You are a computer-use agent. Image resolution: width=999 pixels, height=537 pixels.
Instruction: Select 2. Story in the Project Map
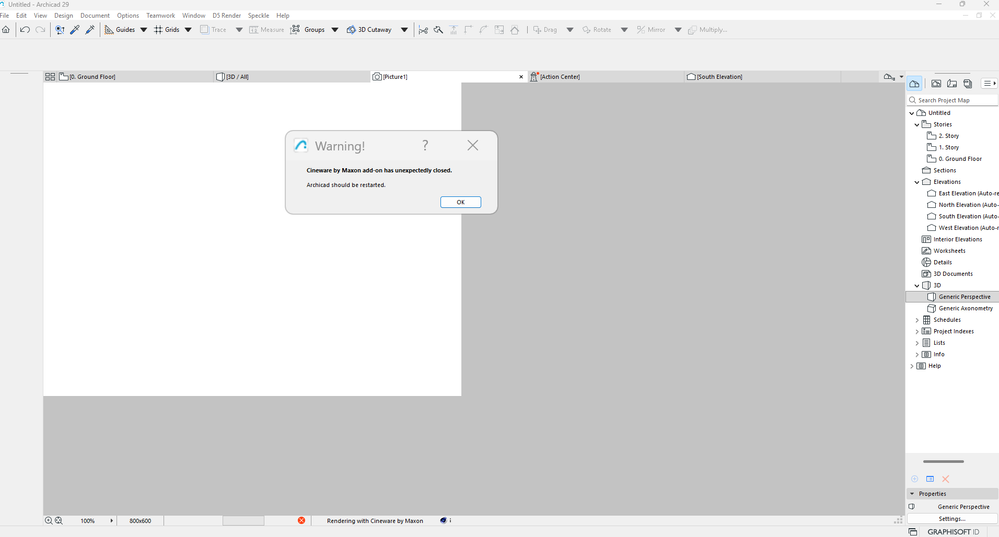click(x=948, y=136)
